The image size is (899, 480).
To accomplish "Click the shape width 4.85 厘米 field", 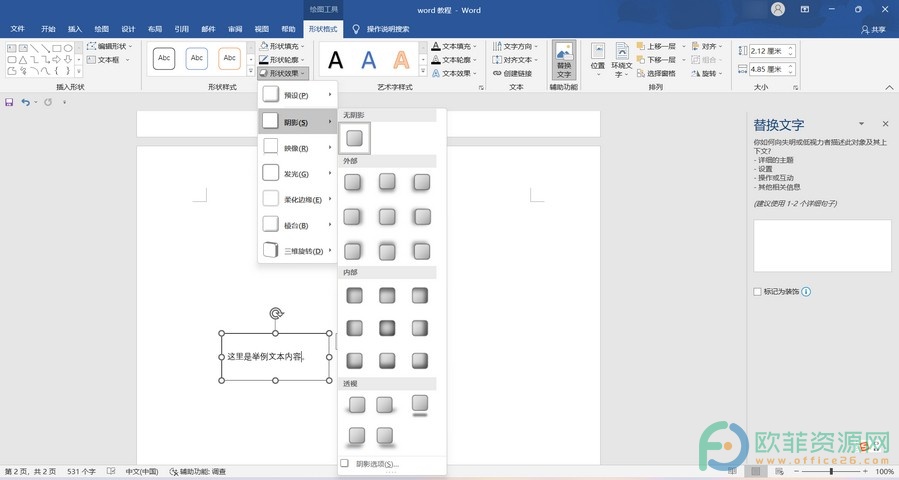I will [x=768, y=69].
